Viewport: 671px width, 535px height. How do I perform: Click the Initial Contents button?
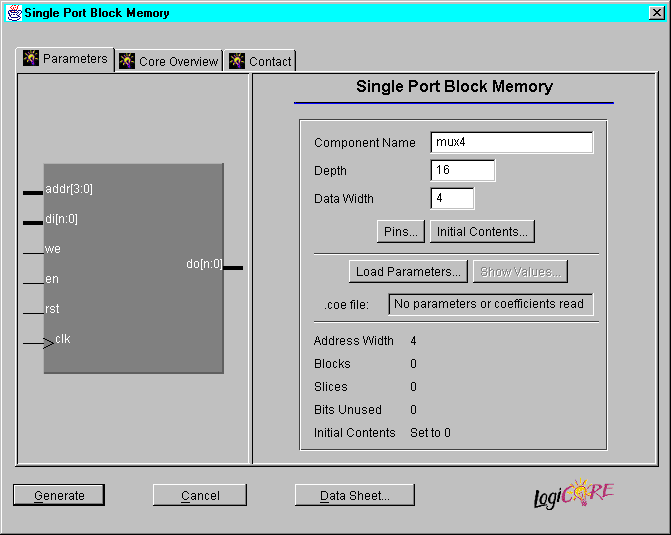click(483, 232)
